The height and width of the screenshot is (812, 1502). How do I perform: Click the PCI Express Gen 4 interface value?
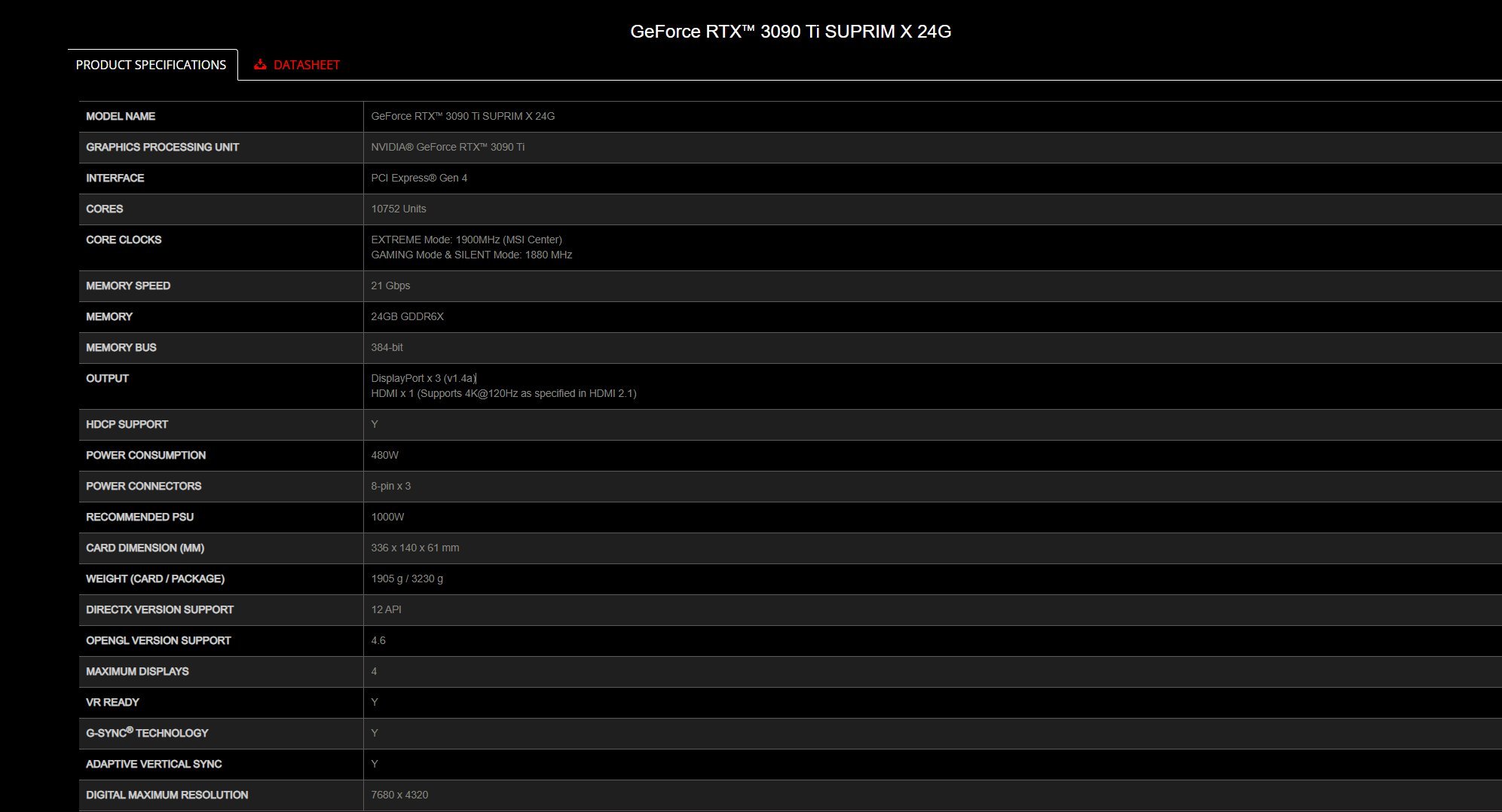(419, 178)
